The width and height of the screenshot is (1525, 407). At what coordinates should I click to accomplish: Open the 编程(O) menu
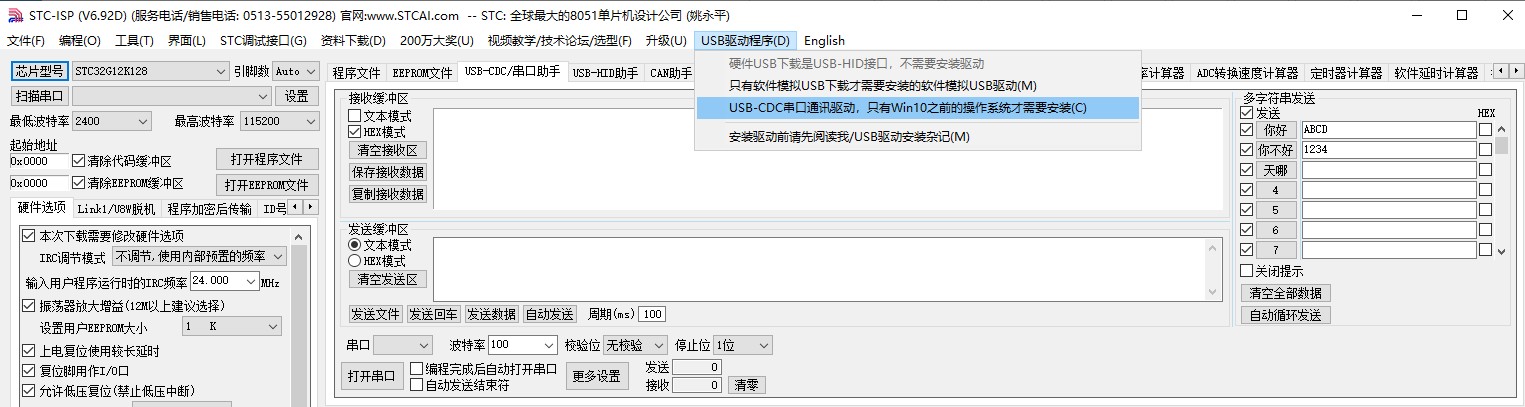click(x=80, y=41)
